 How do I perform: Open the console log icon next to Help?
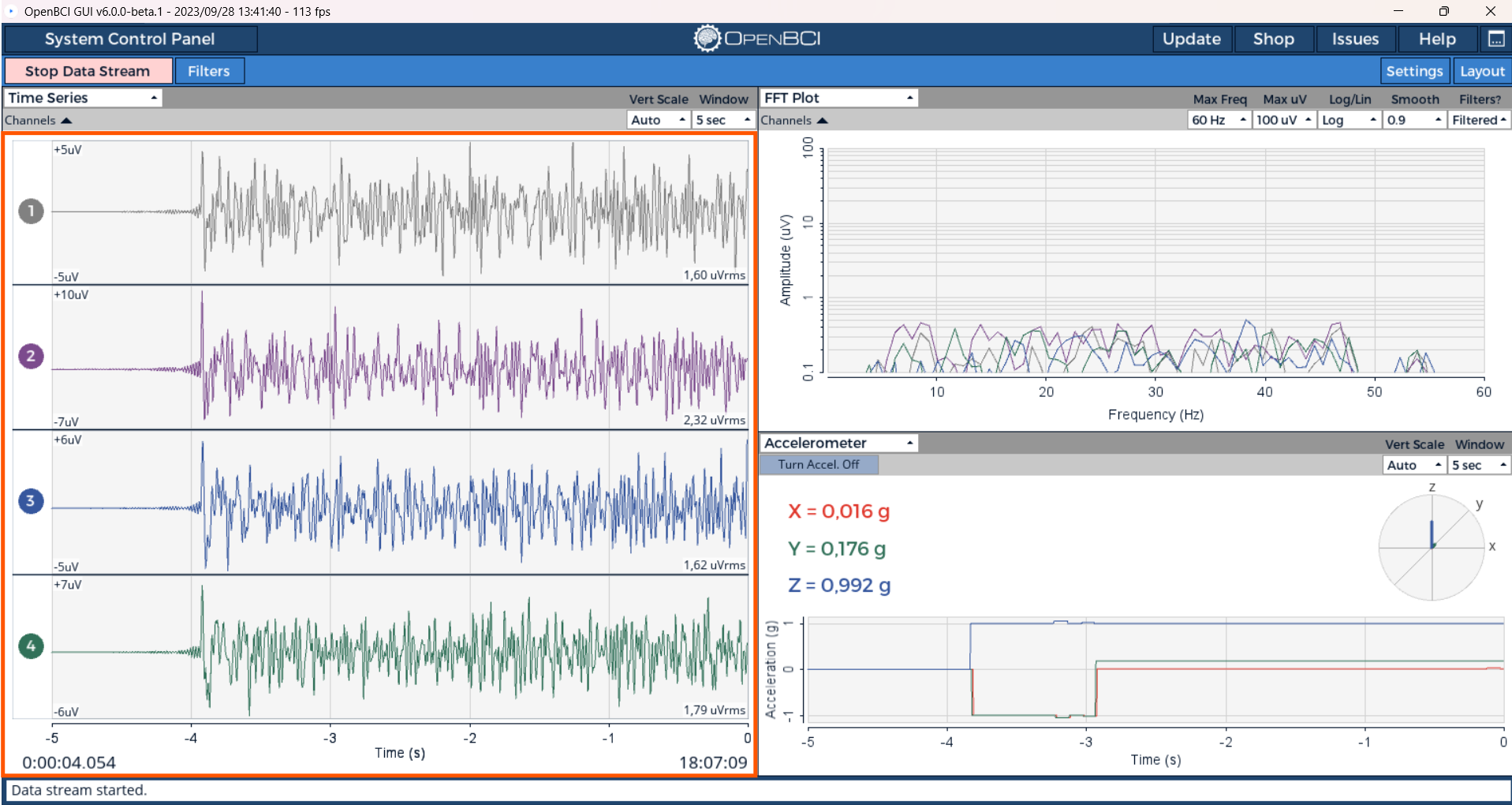[1495, 39]
